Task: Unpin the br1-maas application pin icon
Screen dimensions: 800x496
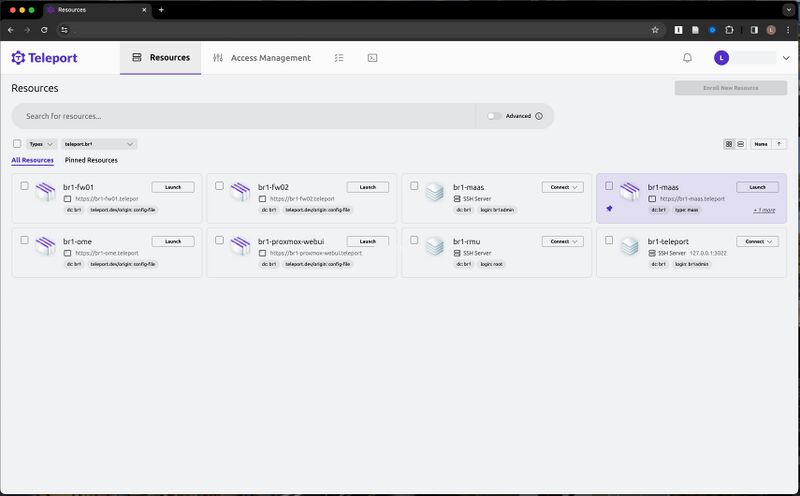Action: tap(609, 208)
